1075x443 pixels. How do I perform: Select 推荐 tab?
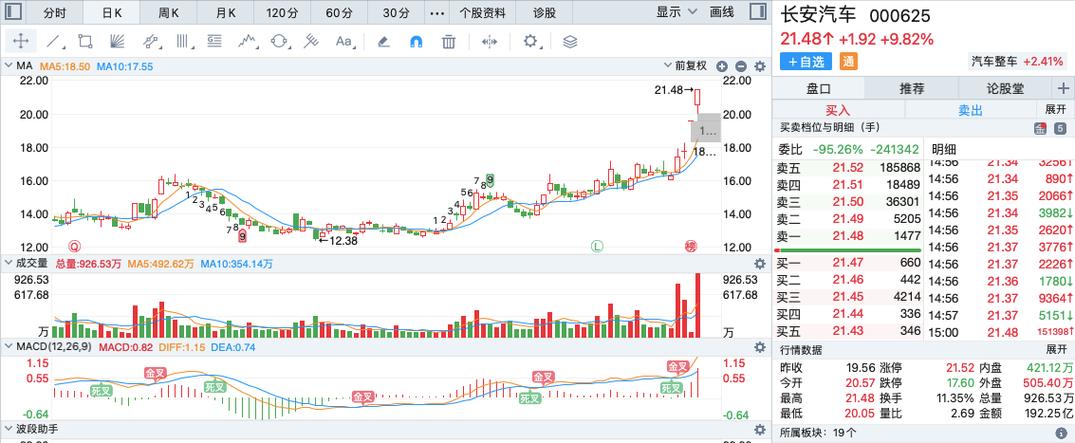pyautogui.click(x=912, y=88)
